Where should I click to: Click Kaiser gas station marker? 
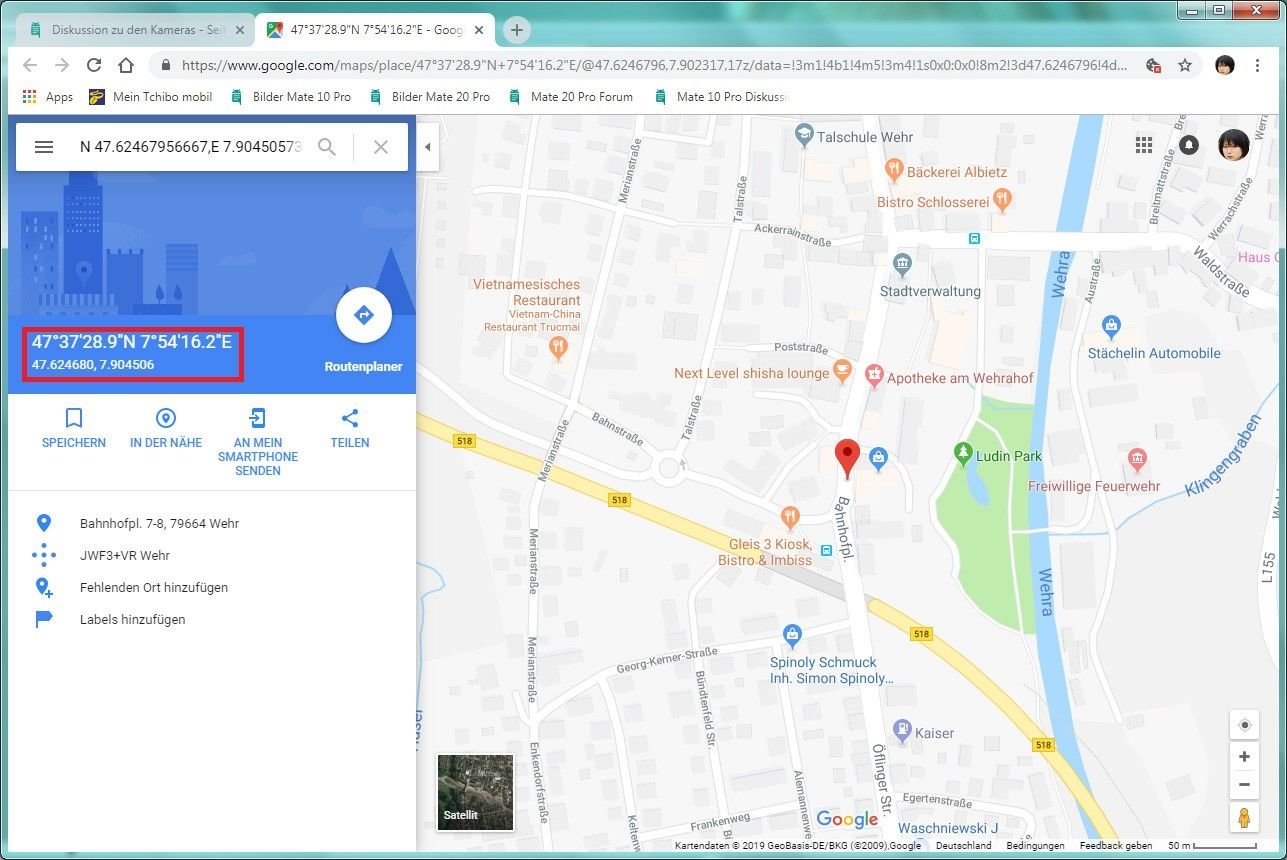[x=902, y=729]
